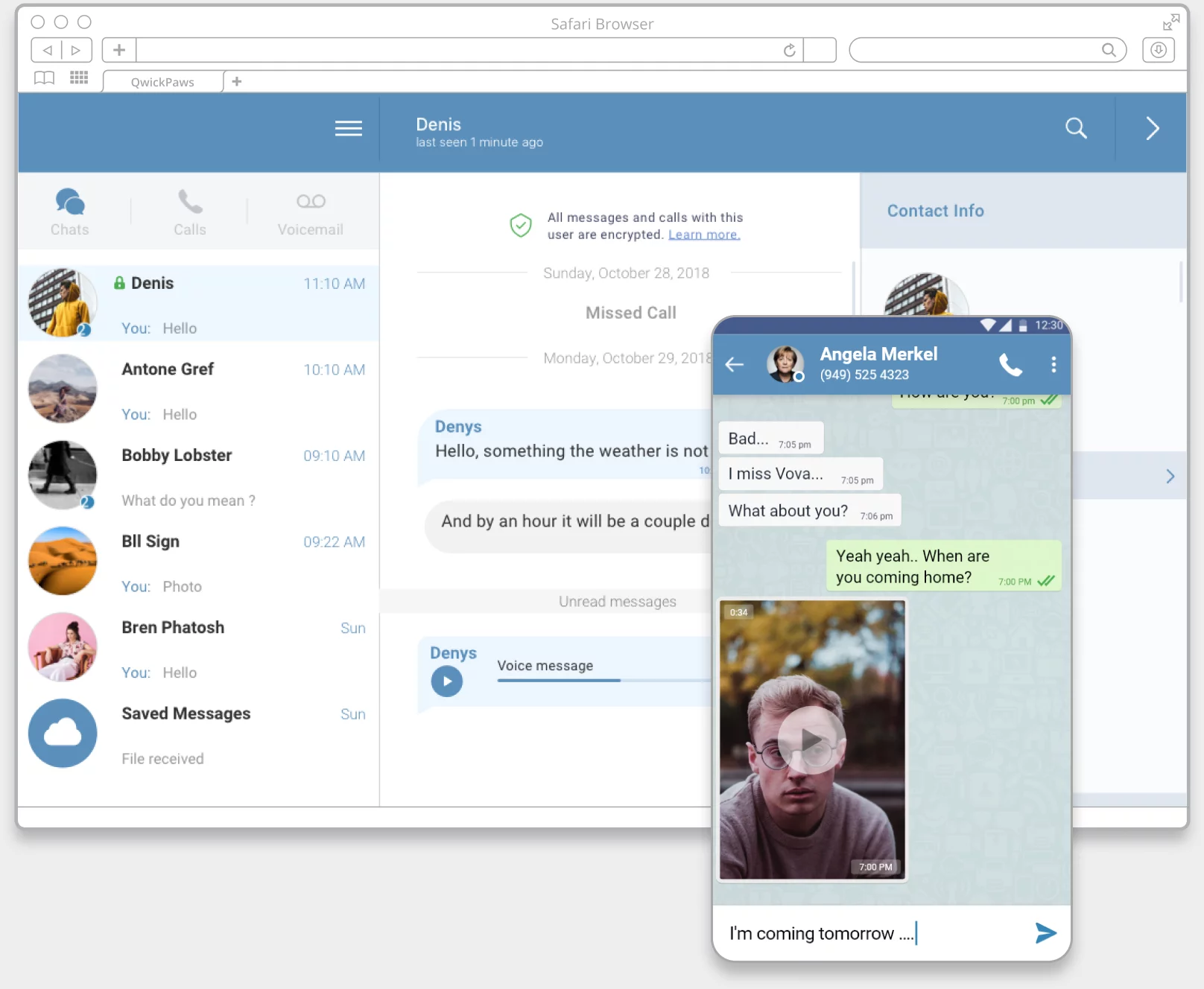Screen dimensions: 1204x989
Task: Open the Voicemail tab
Action: pos(310,214)
